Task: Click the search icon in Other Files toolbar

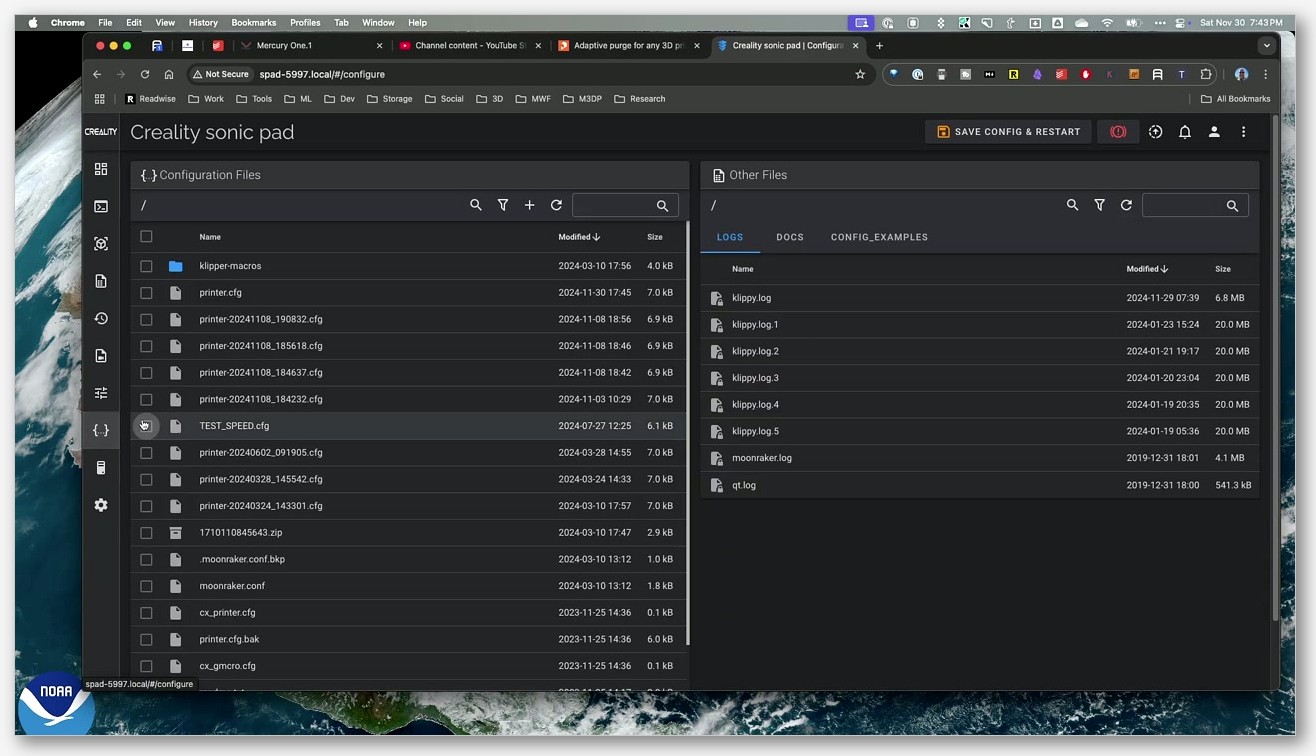Action: pyautogui.click(x=1072, y=205)
